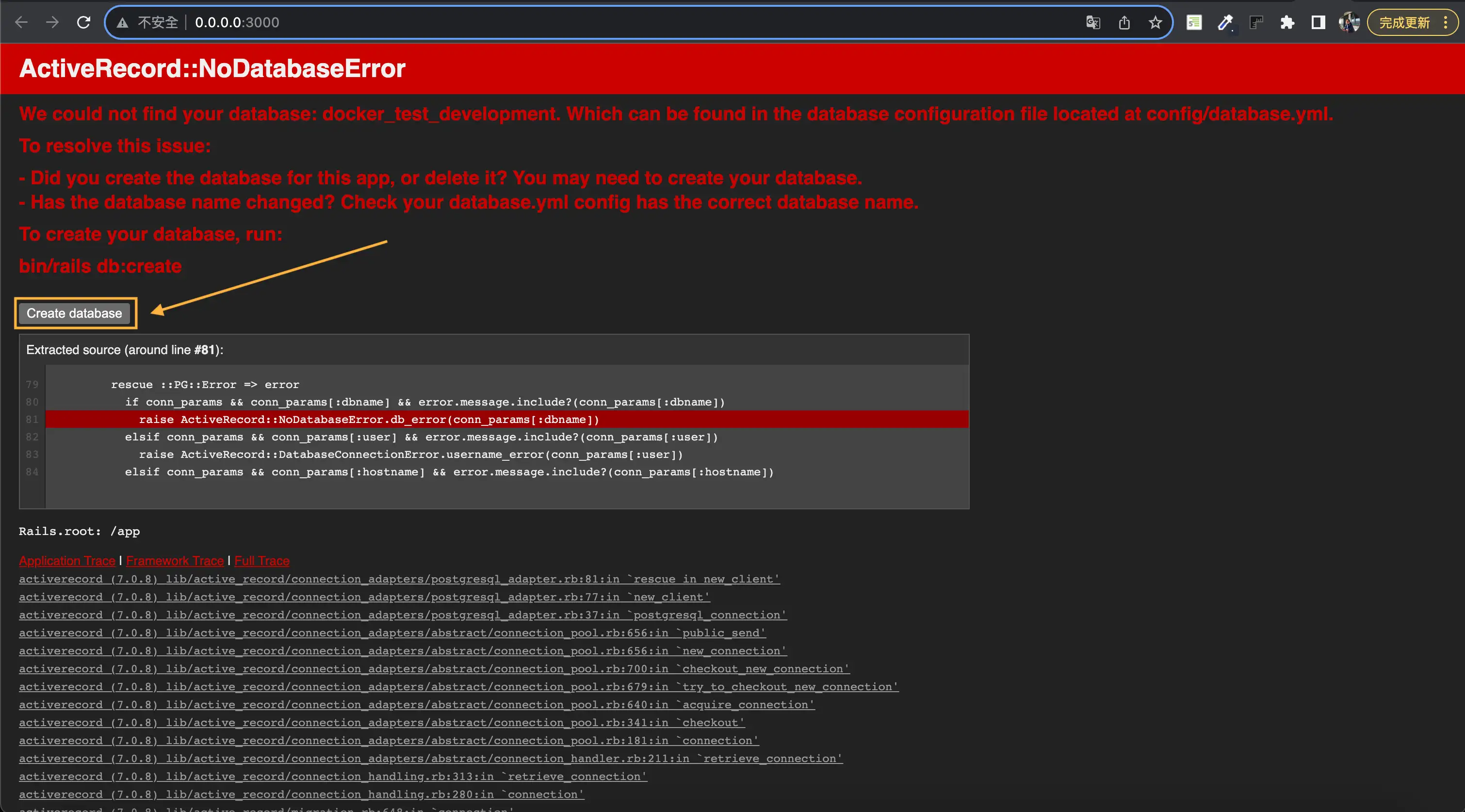Open the extensions puzzle menu
The image size is (1465, 812).
click(x=1287, y=22)
